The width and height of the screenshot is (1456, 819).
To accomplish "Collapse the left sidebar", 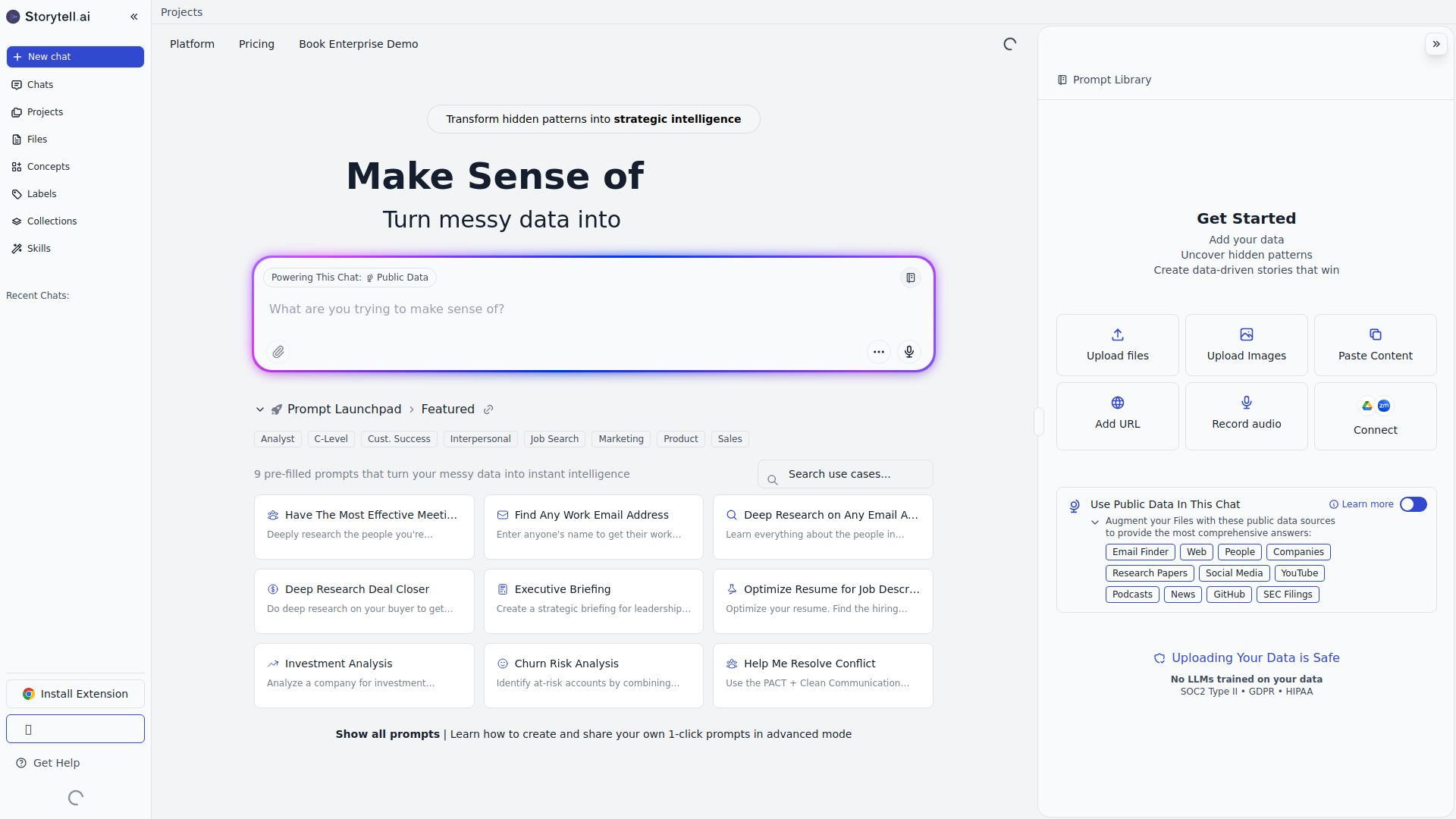I will coord(134,17).
